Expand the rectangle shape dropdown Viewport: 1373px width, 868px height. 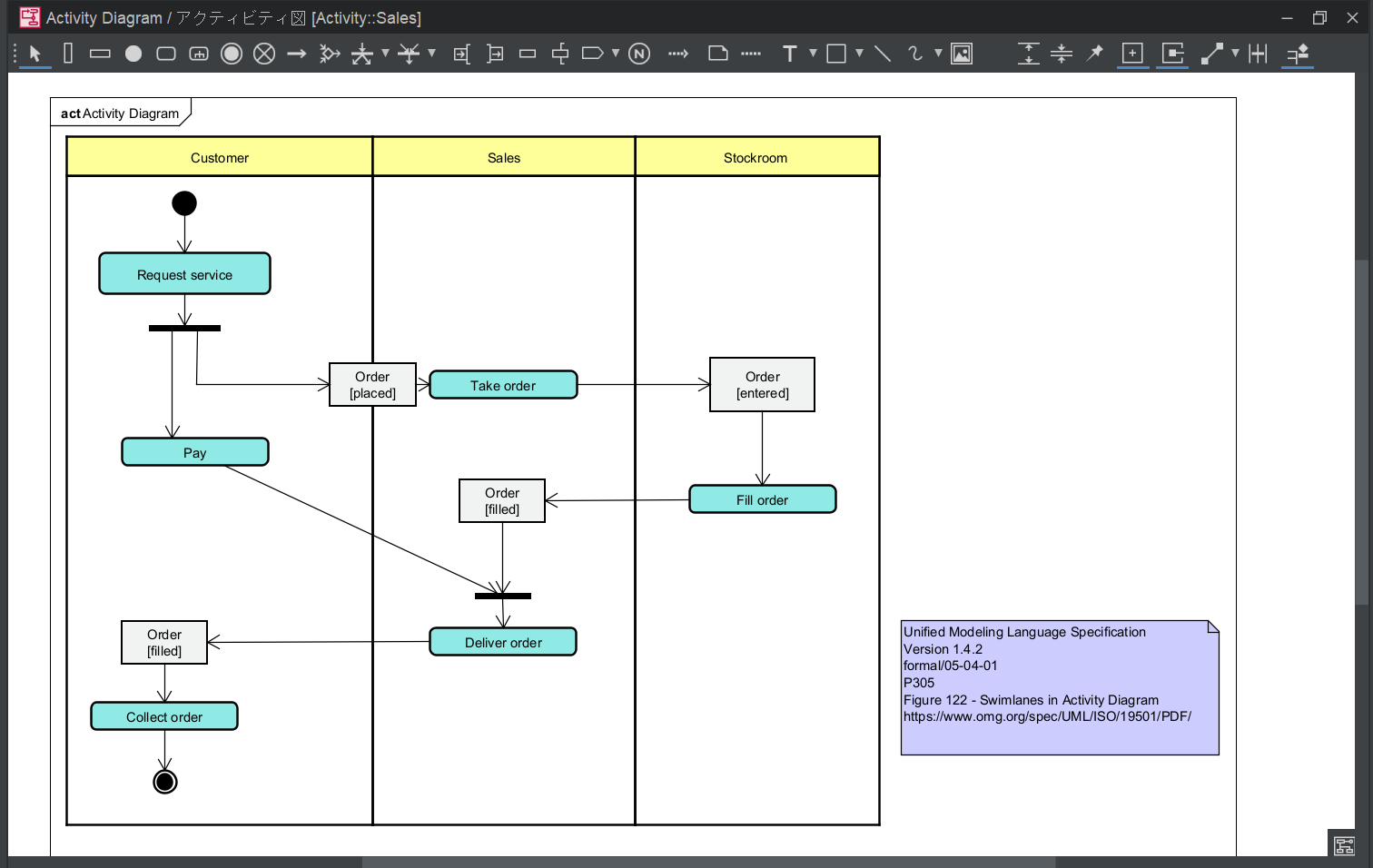point(859,53)
